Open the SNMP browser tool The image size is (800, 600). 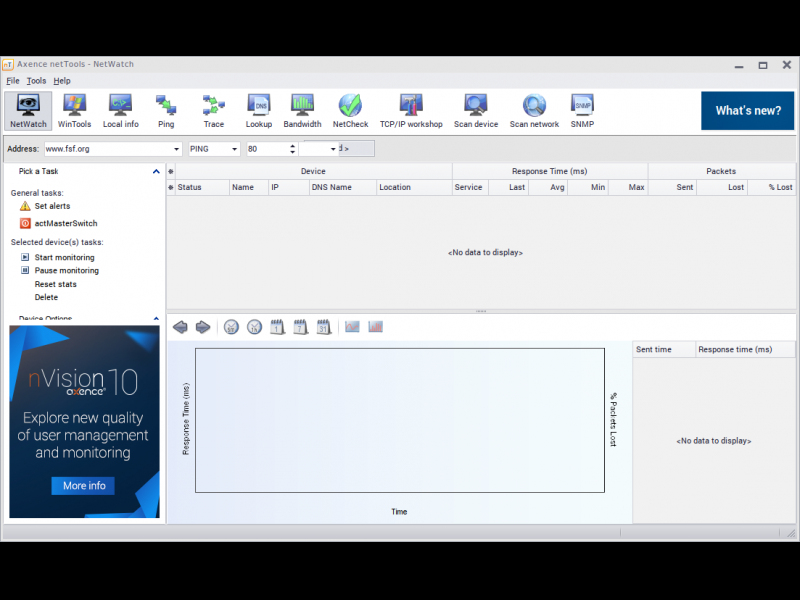tap(582, 111)
